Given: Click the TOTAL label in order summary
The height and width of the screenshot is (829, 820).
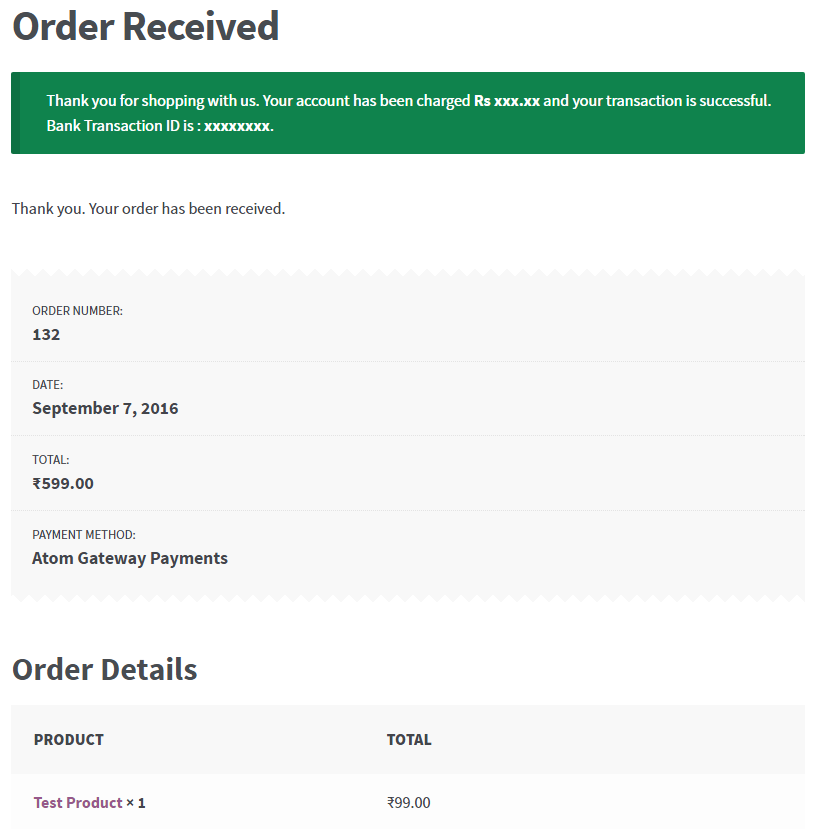Looking at the screenshot, I should tap(50, 460).
